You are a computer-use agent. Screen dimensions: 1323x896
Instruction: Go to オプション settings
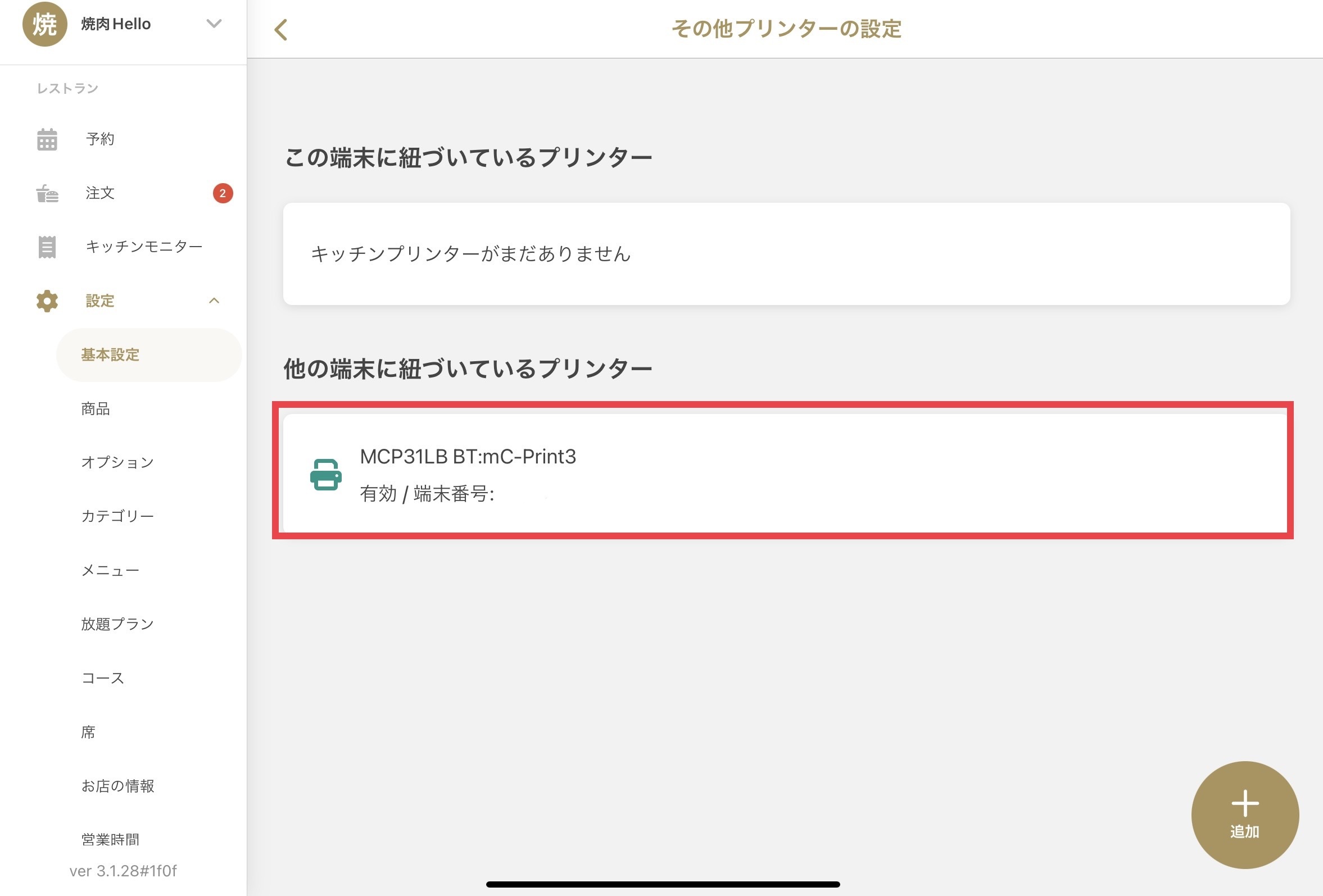click(x=118, y=462)
